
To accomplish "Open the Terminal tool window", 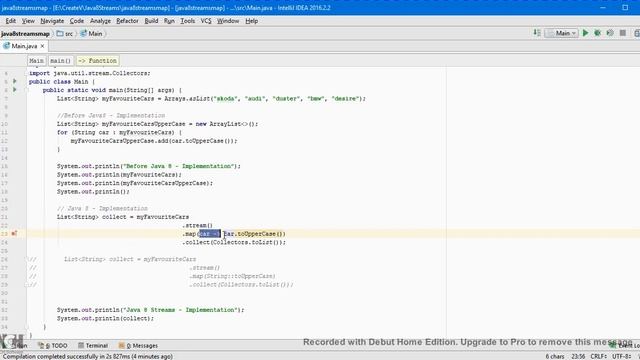I will pos(93,345).
